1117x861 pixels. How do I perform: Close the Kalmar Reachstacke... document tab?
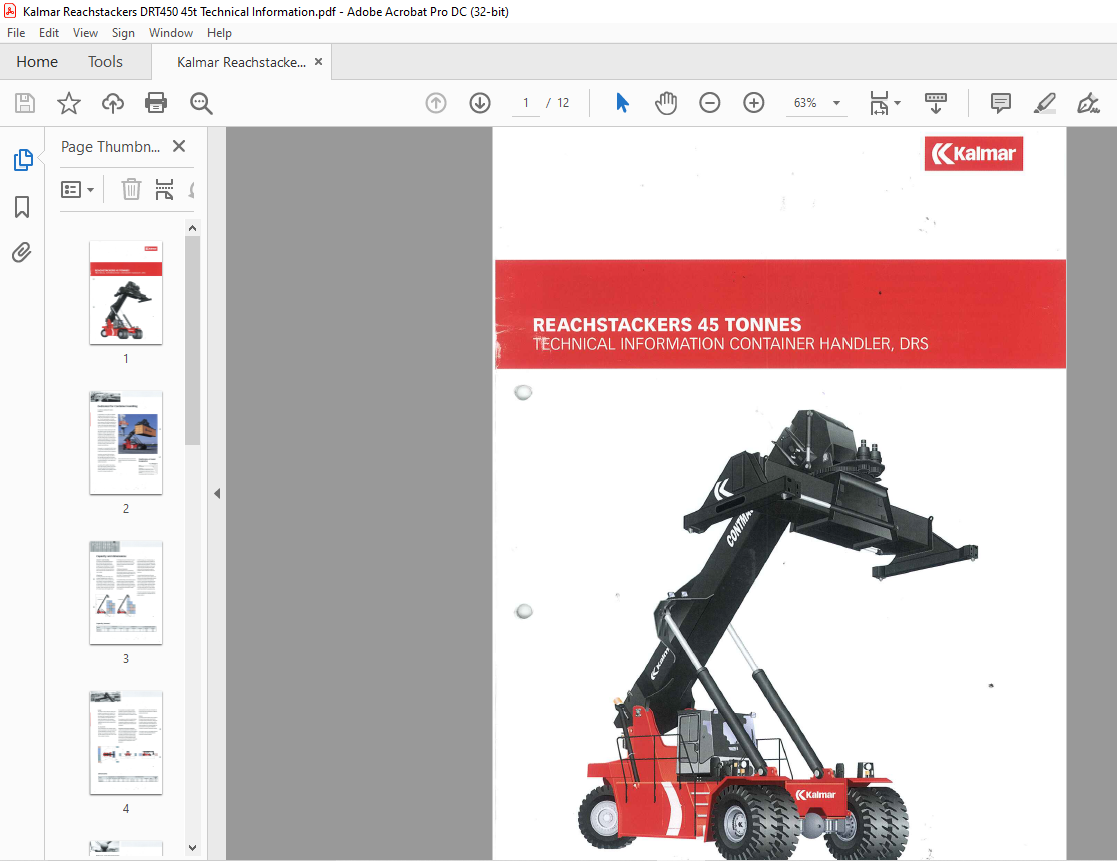pyautogui.click(x=318, y=62)
